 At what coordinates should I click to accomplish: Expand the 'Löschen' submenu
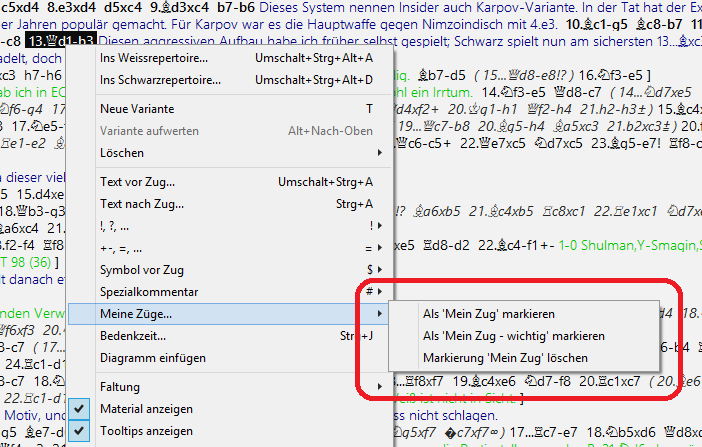[122, 153]
